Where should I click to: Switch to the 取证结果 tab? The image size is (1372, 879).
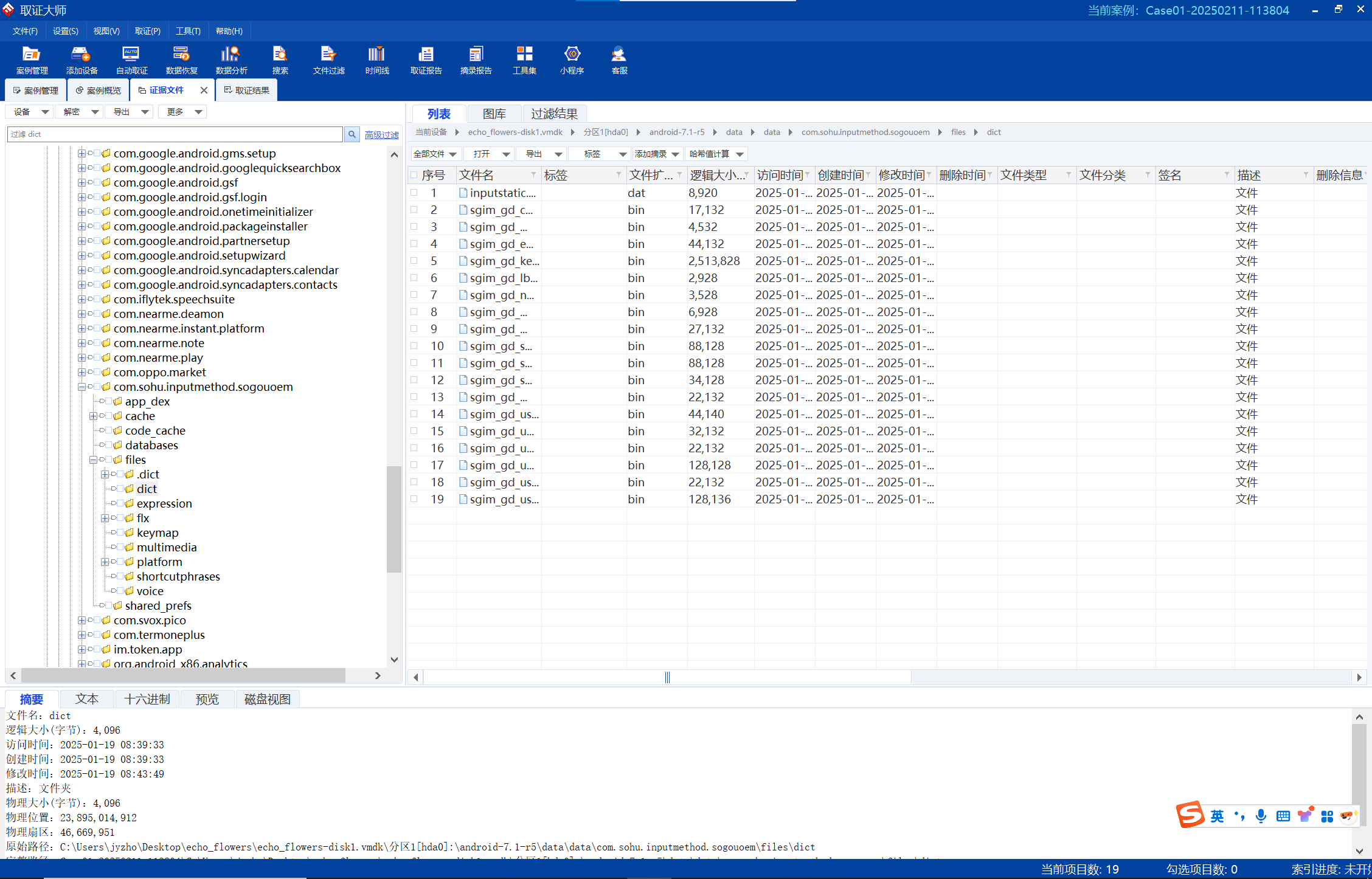coord(246,90)
